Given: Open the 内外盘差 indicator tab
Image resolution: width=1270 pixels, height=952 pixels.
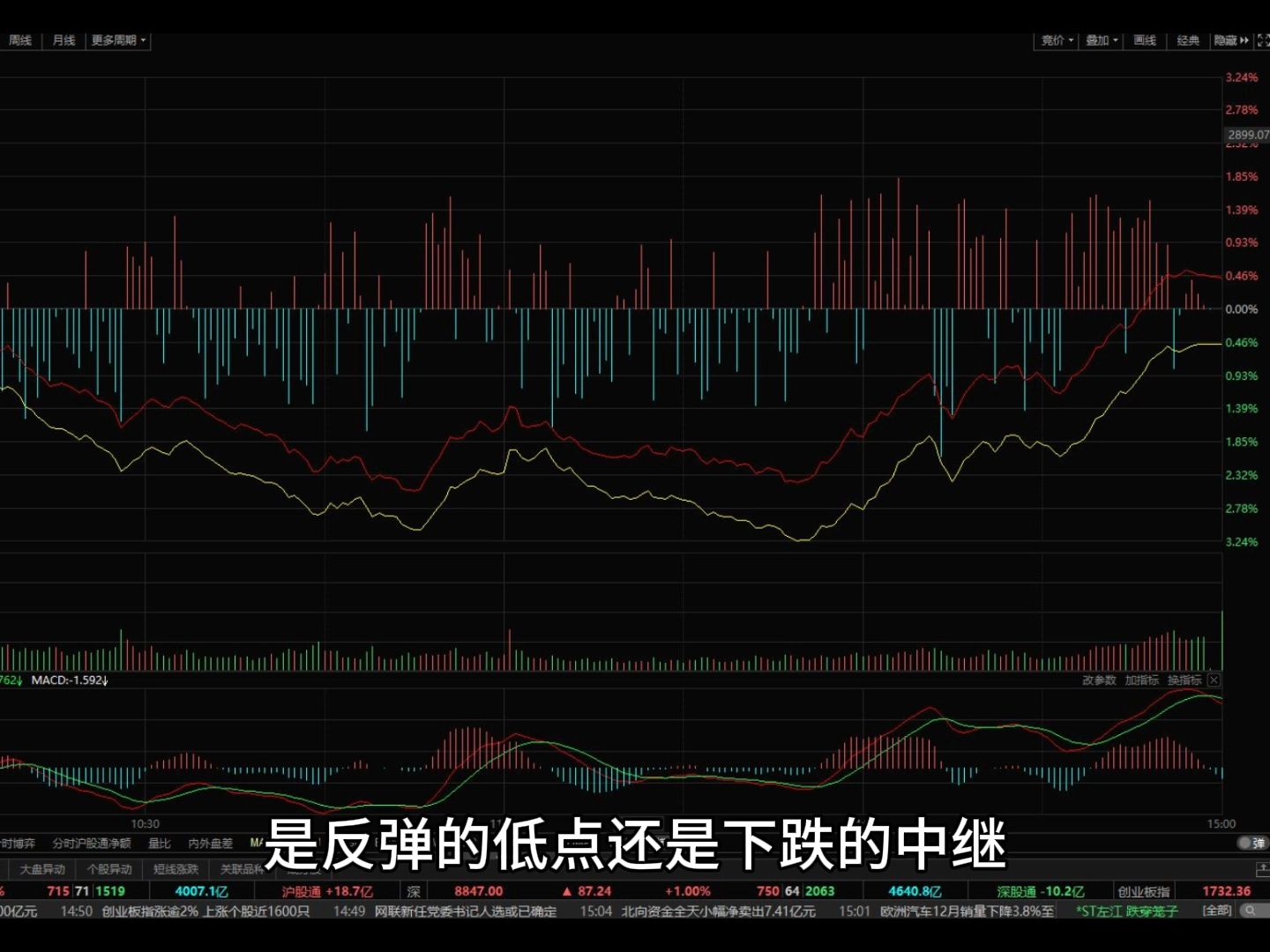Looking at the screenshot, I should tap(210, 844).
